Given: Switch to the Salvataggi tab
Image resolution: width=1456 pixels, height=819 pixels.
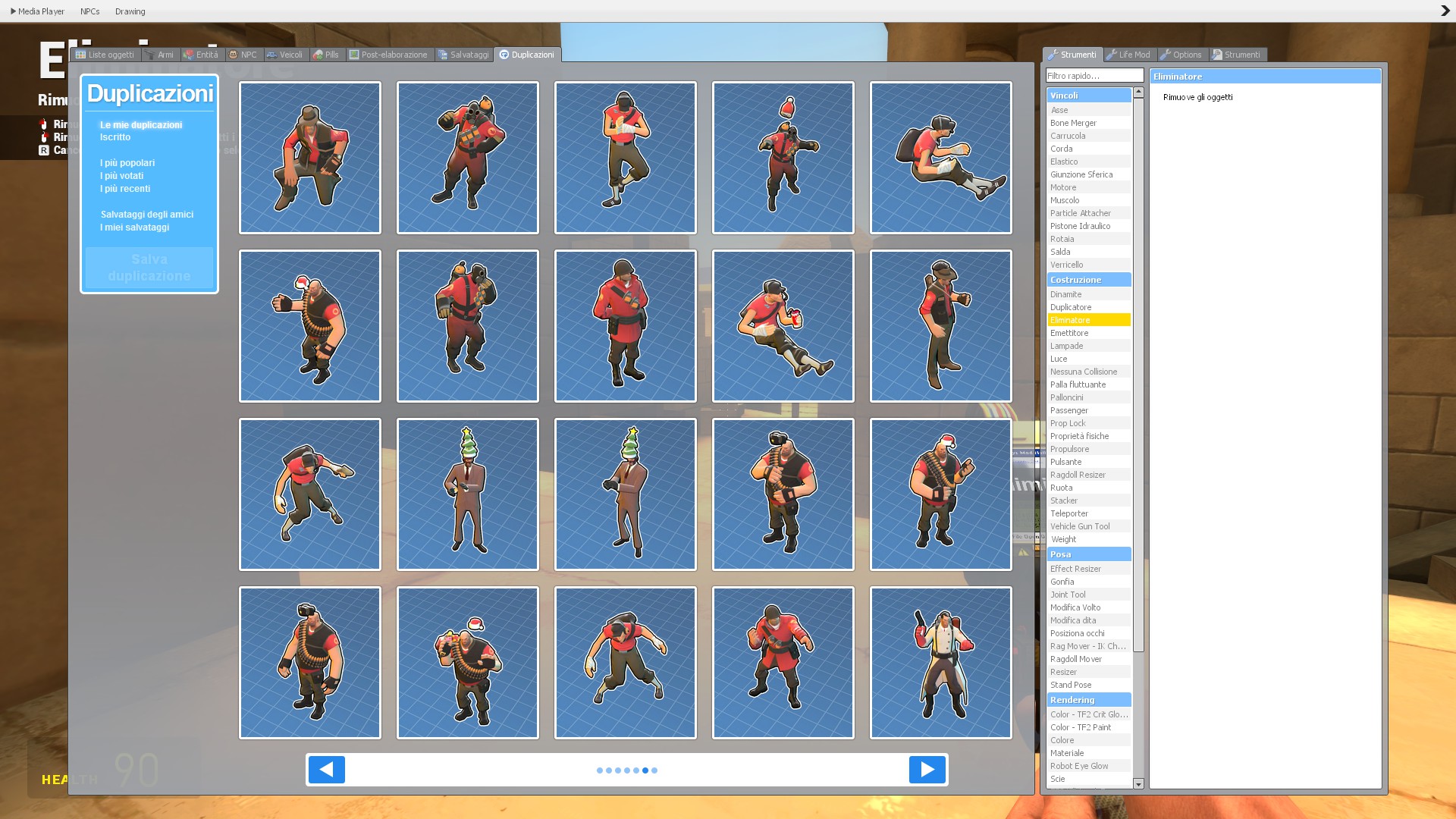Looking at the screenshot, I should 464,55.
